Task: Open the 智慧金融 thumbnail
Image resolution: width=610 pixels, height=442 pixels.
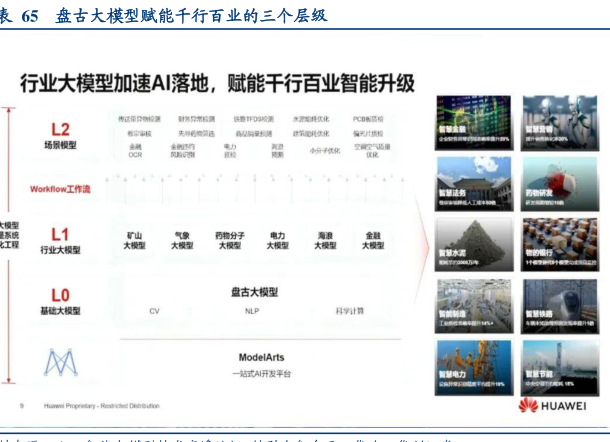Action: (472, 121)
